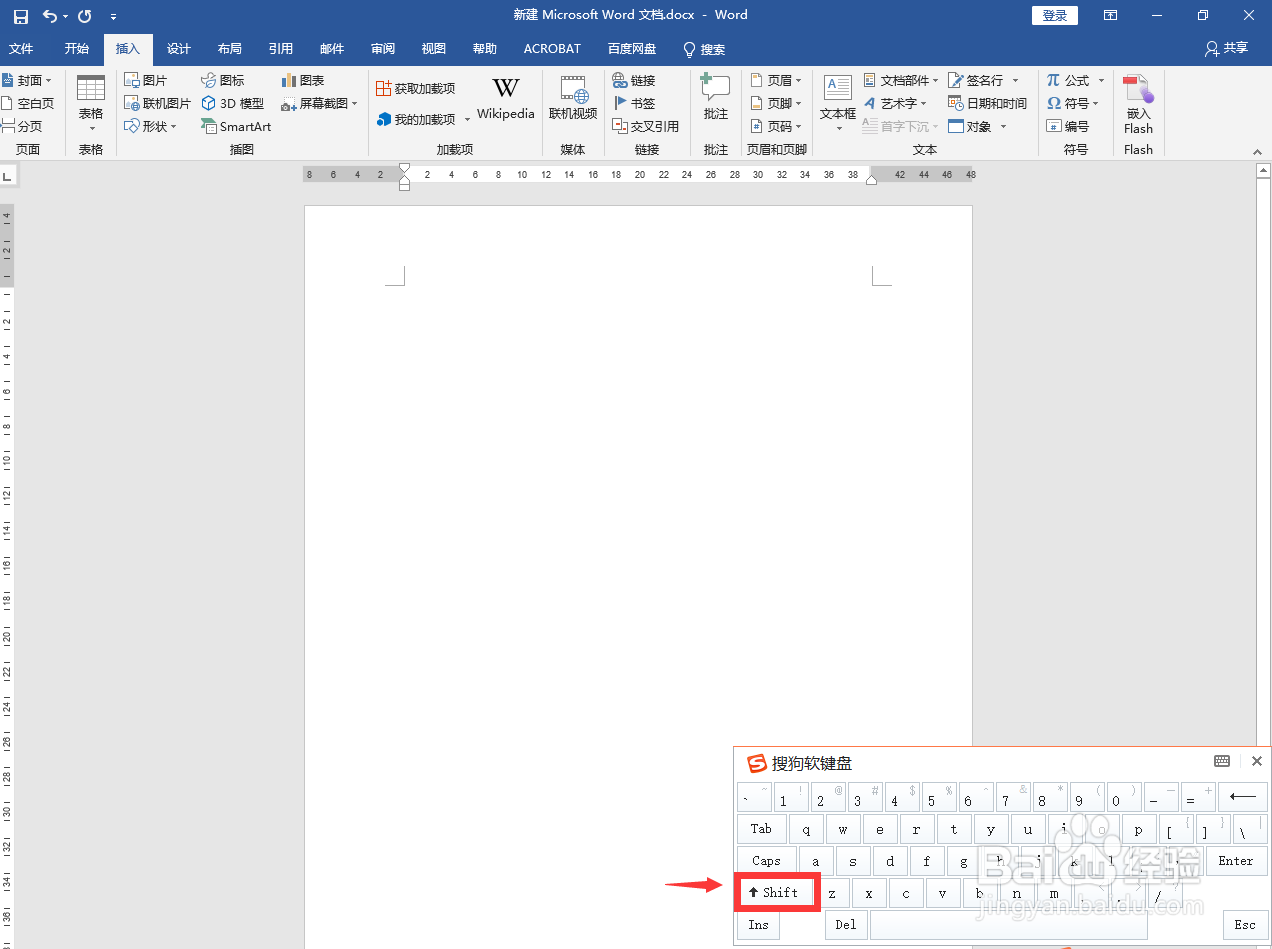
Task: Open the 页眉 header dropdown
Action: point(776,80)
